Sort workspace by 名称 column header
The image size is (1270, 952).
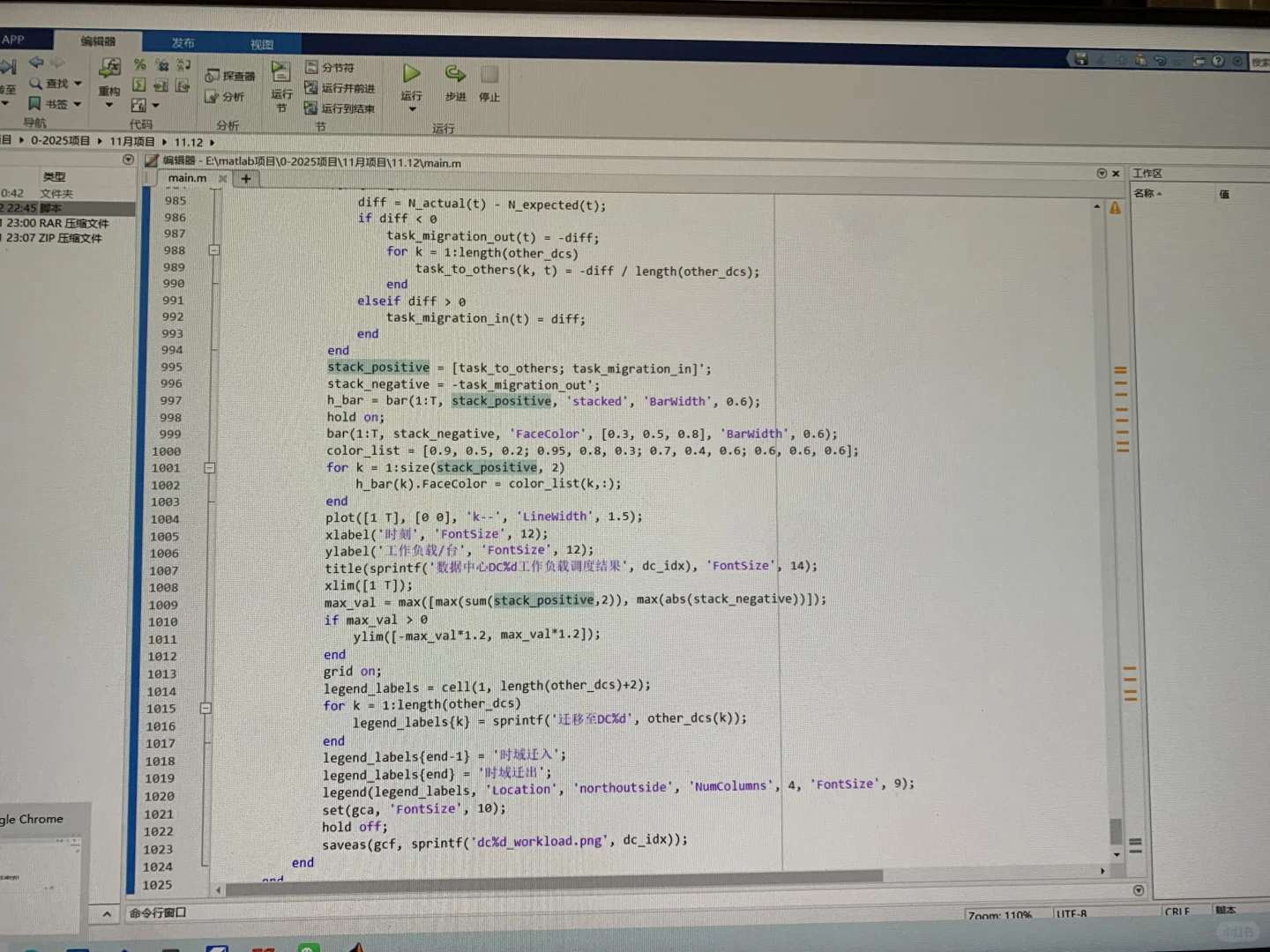(1147, 193)
